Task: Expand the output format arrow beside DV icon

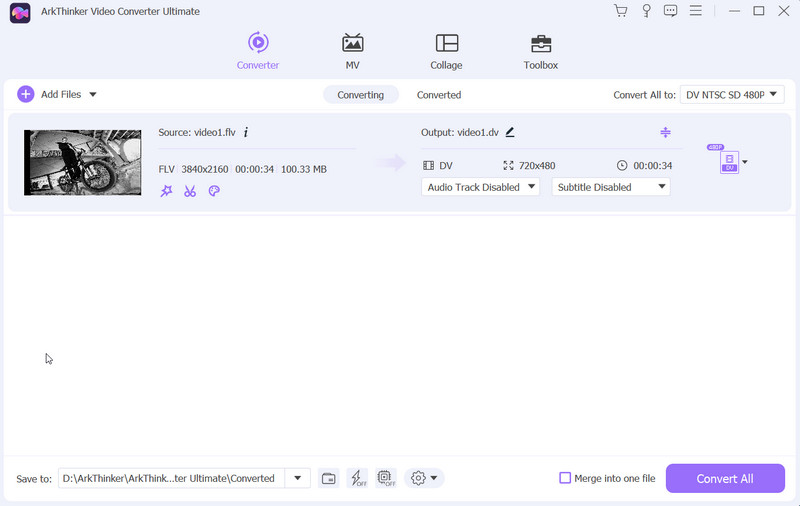Action: click(x=745, y=162)
